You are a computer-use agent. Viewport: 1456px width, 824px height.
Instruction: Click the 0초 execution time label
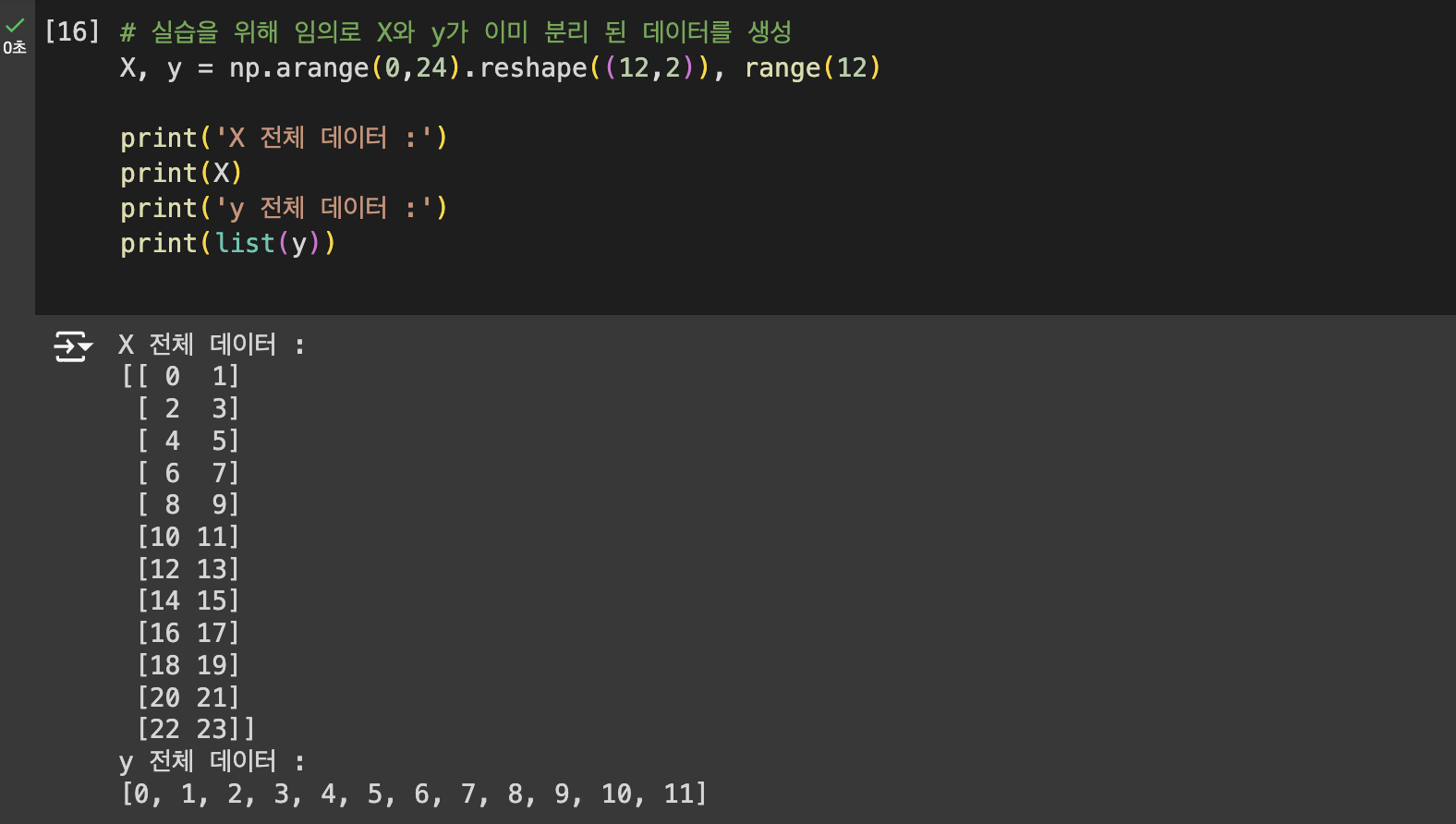point(15,48)
